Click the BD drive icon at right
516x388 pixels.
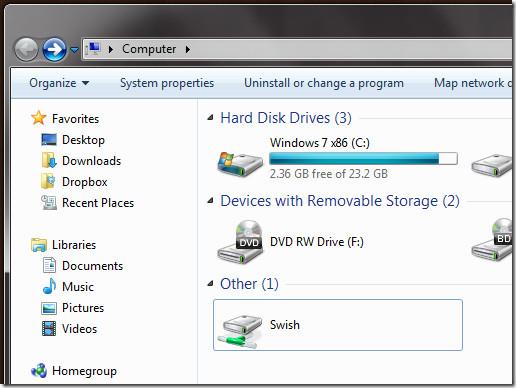point(492,239)
